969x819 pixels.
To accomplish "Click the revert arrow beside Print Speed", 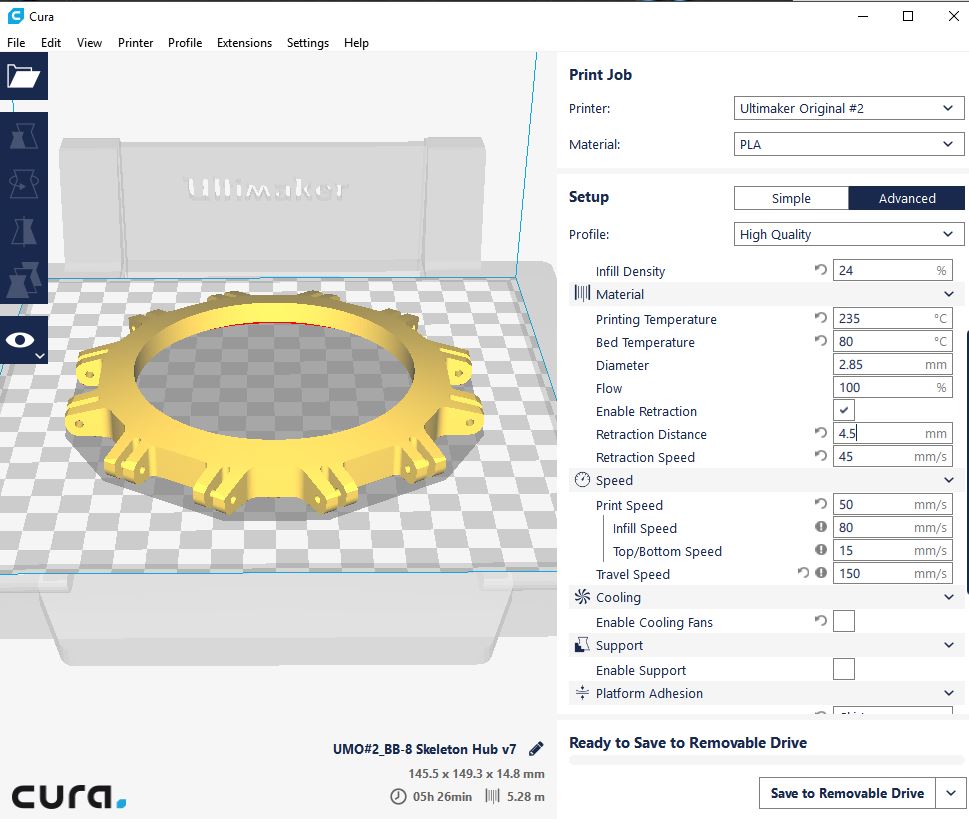I will click(x=821, y=505).
